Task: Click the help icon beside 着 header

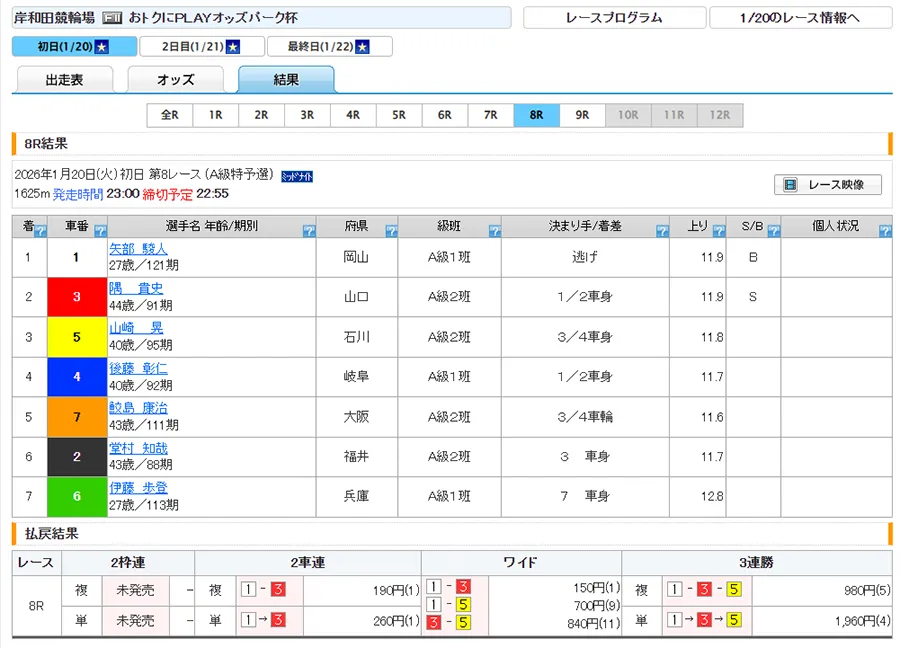Action: (x=41, y=231)
